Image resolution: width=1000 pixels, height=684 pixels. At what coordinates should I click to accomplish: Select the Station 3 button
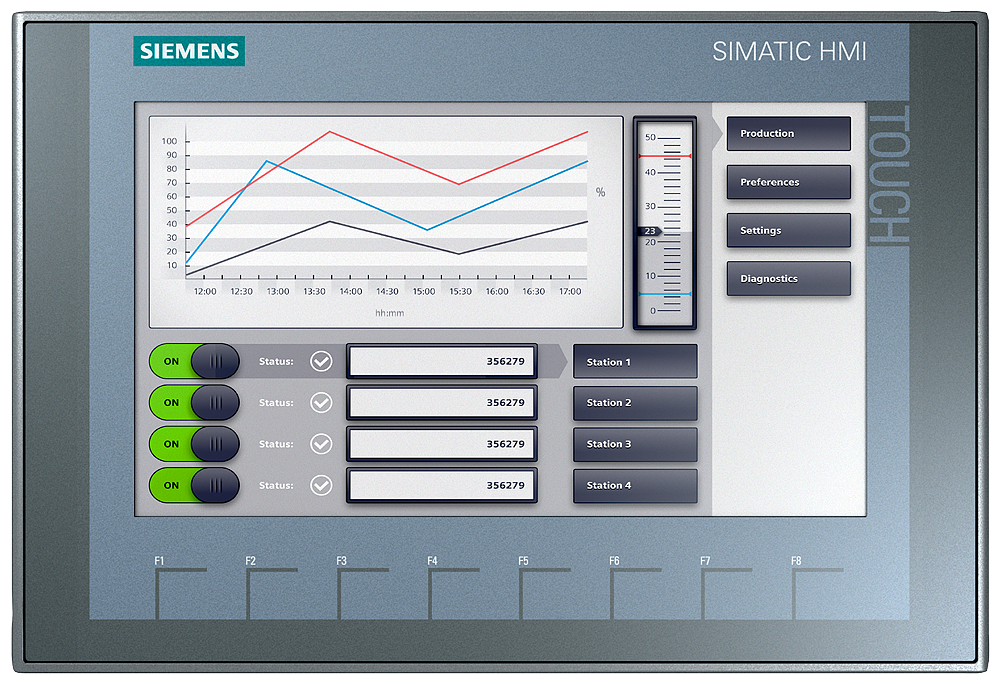[634, 444]
